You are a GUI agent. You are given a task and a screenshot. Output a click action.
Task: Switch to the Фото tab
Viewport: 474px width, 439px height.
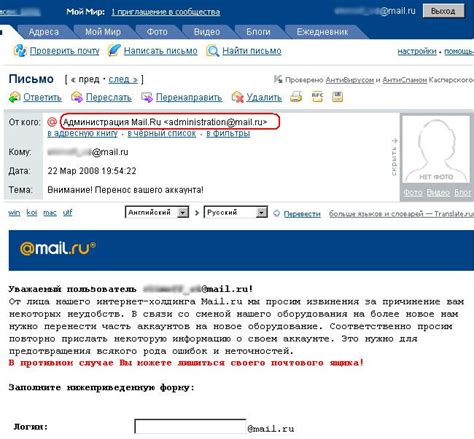pyautogui.click(x=157, y=32)
